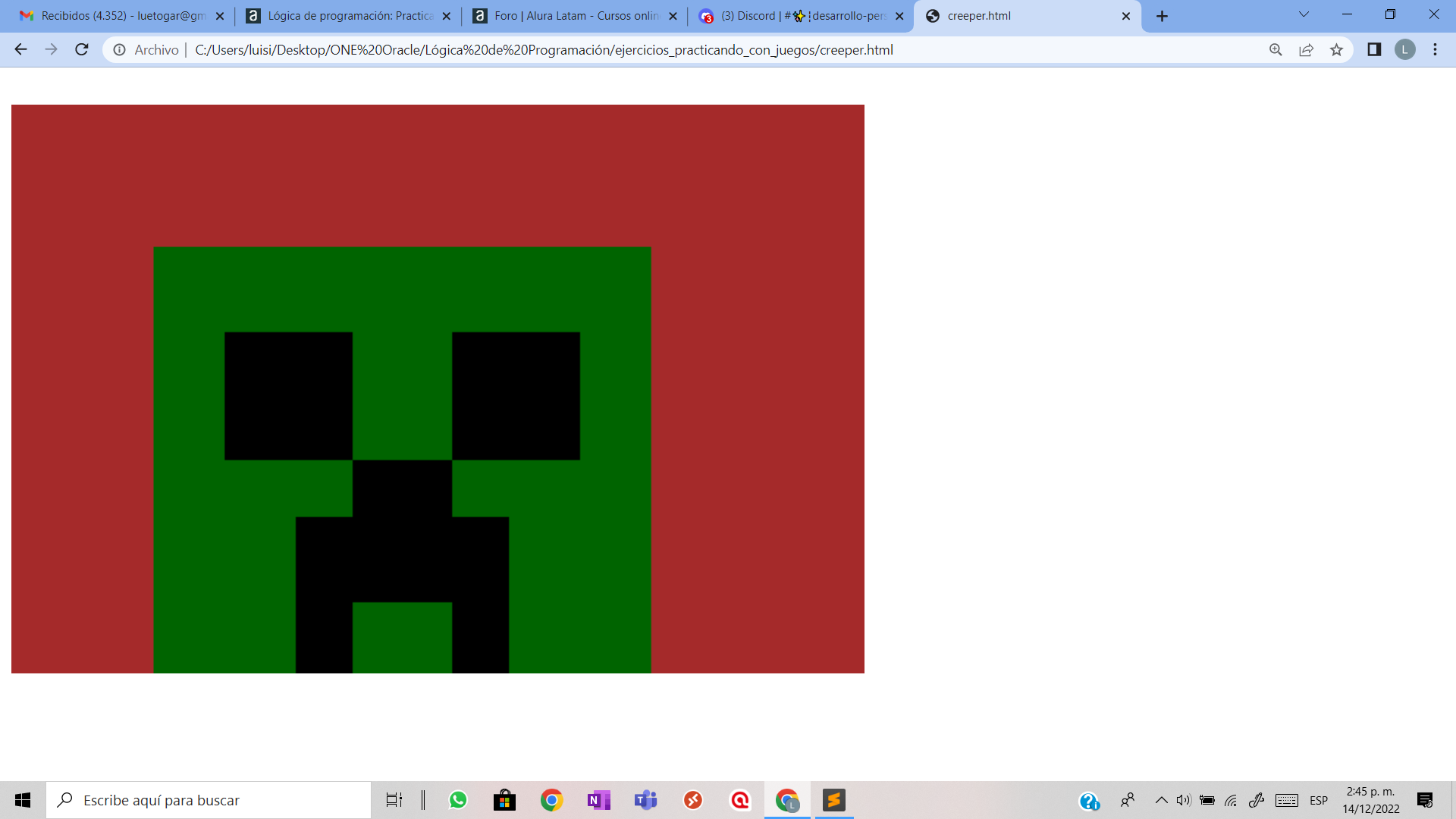The width and height of the screenshot is (1456, 819).
Task: Close the creeper.html tab
Action: coord(1126,16)
